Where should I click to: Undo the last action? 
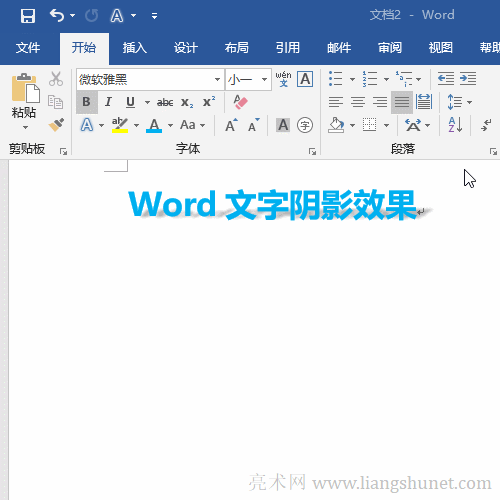coord(57,16)
